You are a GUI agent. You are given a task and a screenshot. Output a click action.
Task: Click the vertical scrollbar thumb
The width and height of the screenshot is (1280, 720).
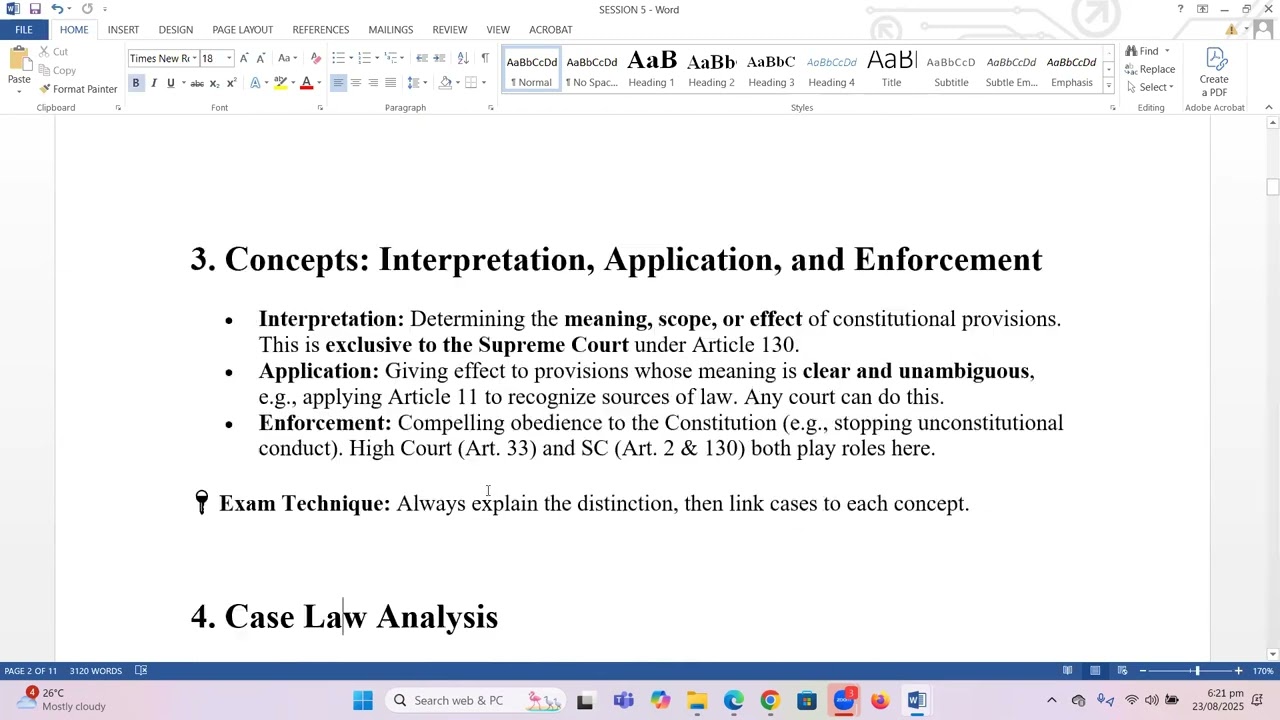[x=1272, y=187]
